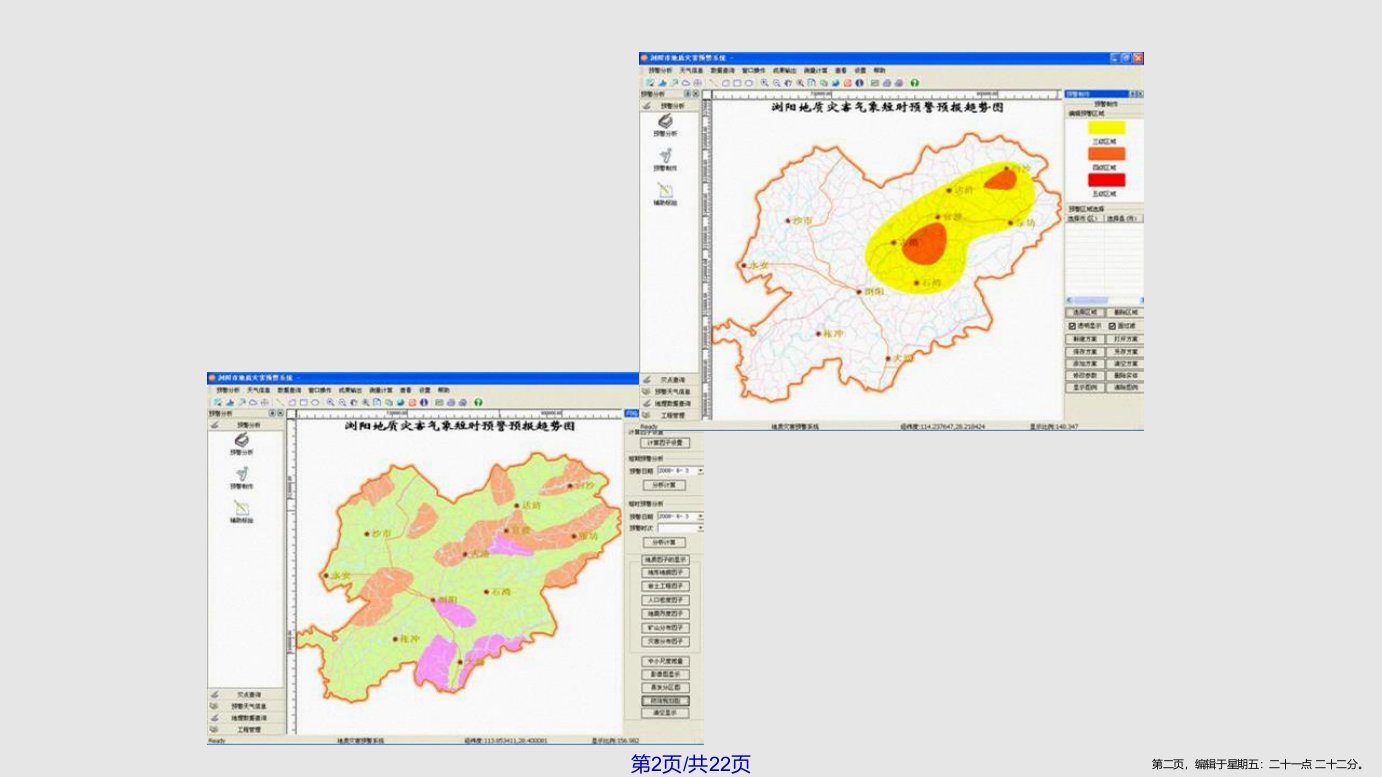1382x777 pixels.
Task: Expand 预警天气信息 section in upper window left panel
Action: coord(672,392)
